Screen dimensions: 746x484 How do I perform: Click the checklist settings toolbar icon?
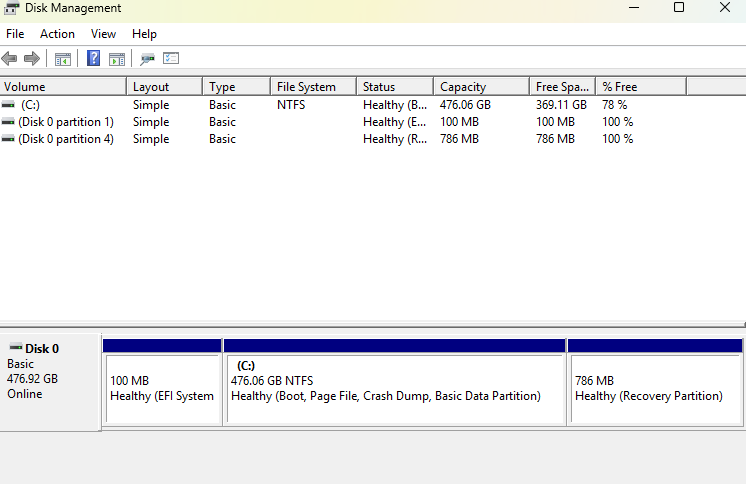coord(170,59)
